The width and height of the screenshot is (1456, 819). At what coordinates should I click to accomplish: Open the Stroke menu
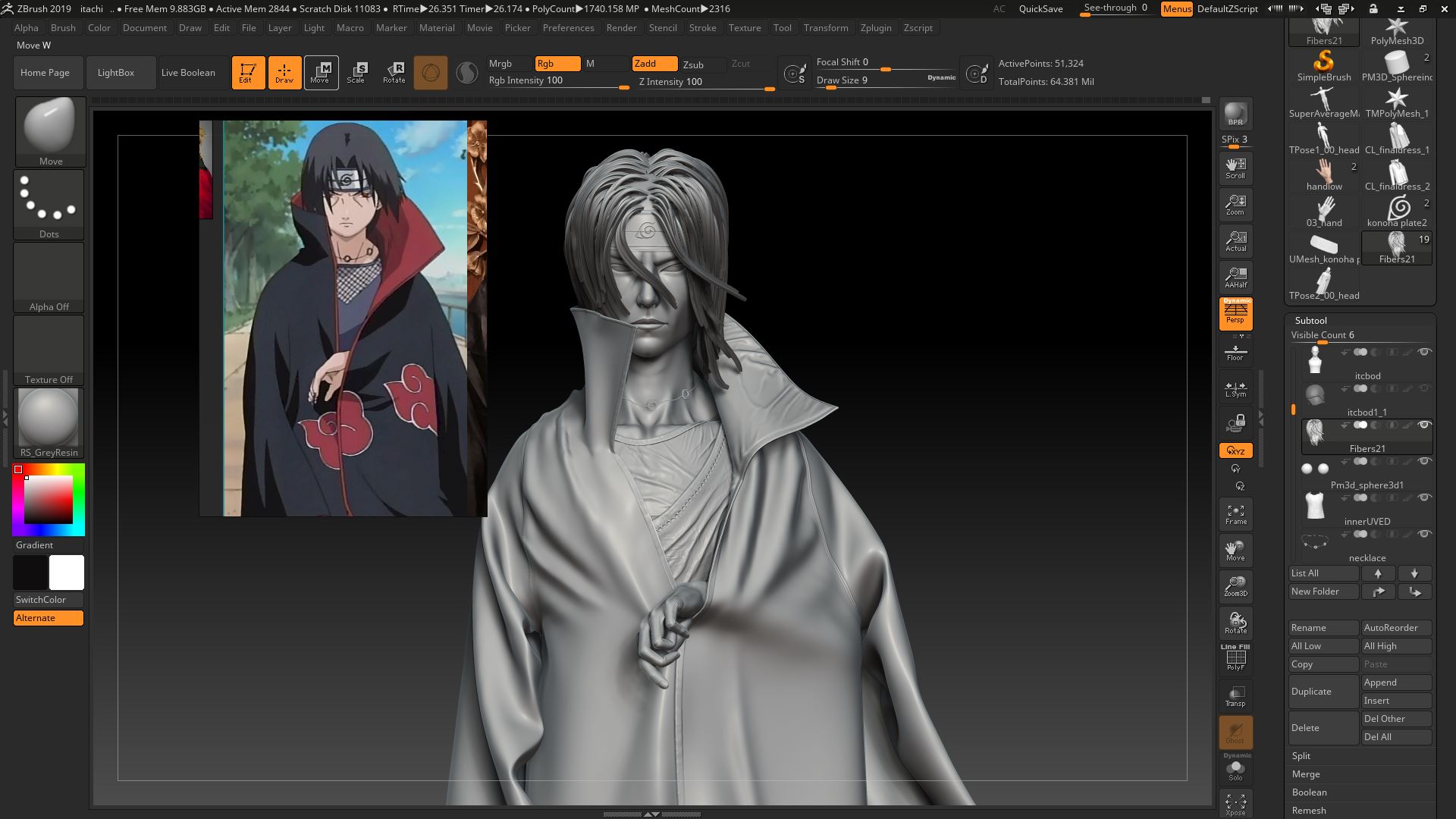tap(702, 28)
